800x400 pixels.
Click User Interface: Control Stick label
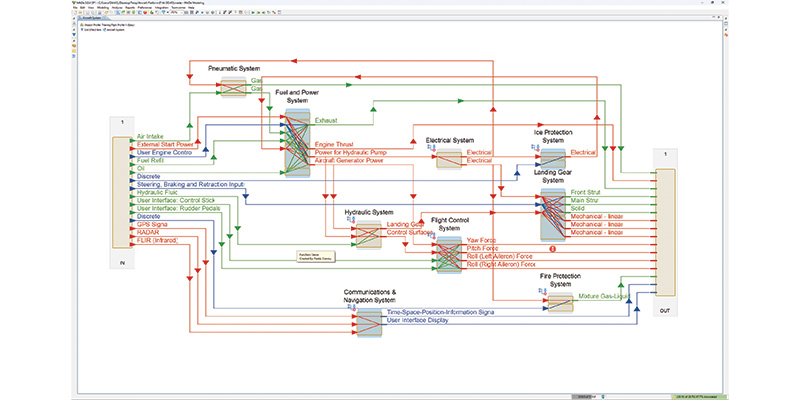tap(176, 200)
